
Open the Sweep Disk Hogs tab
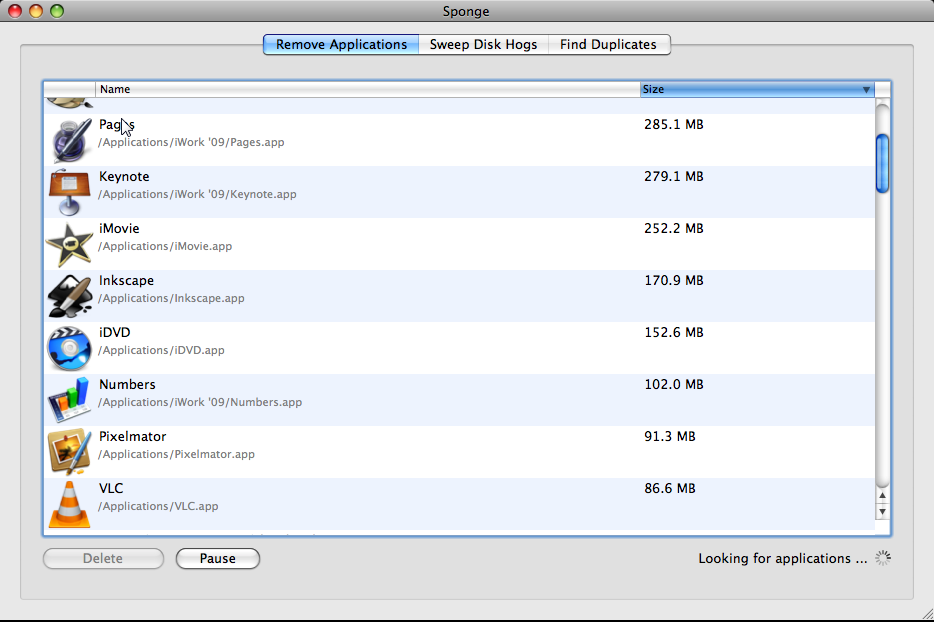click(x=483, y=45)
